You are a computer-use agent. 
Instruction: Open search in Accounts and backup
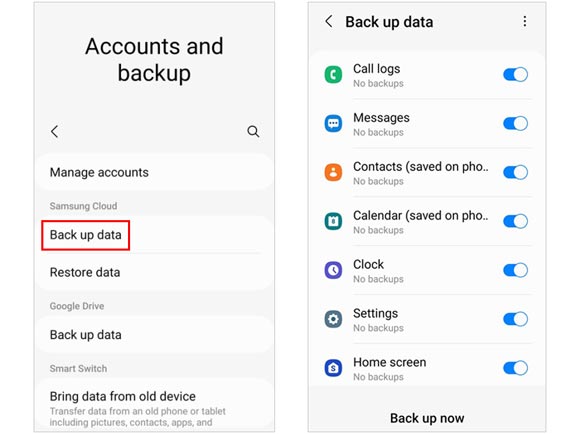pos(253,131)
